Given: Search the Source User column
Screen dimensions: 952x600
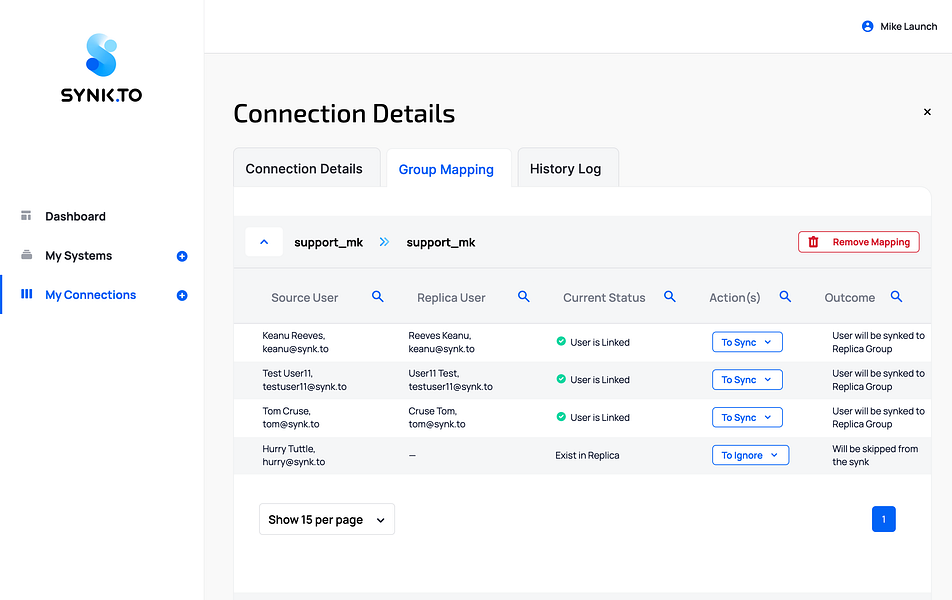Looking at the screenshot, I should pos(378,297).
